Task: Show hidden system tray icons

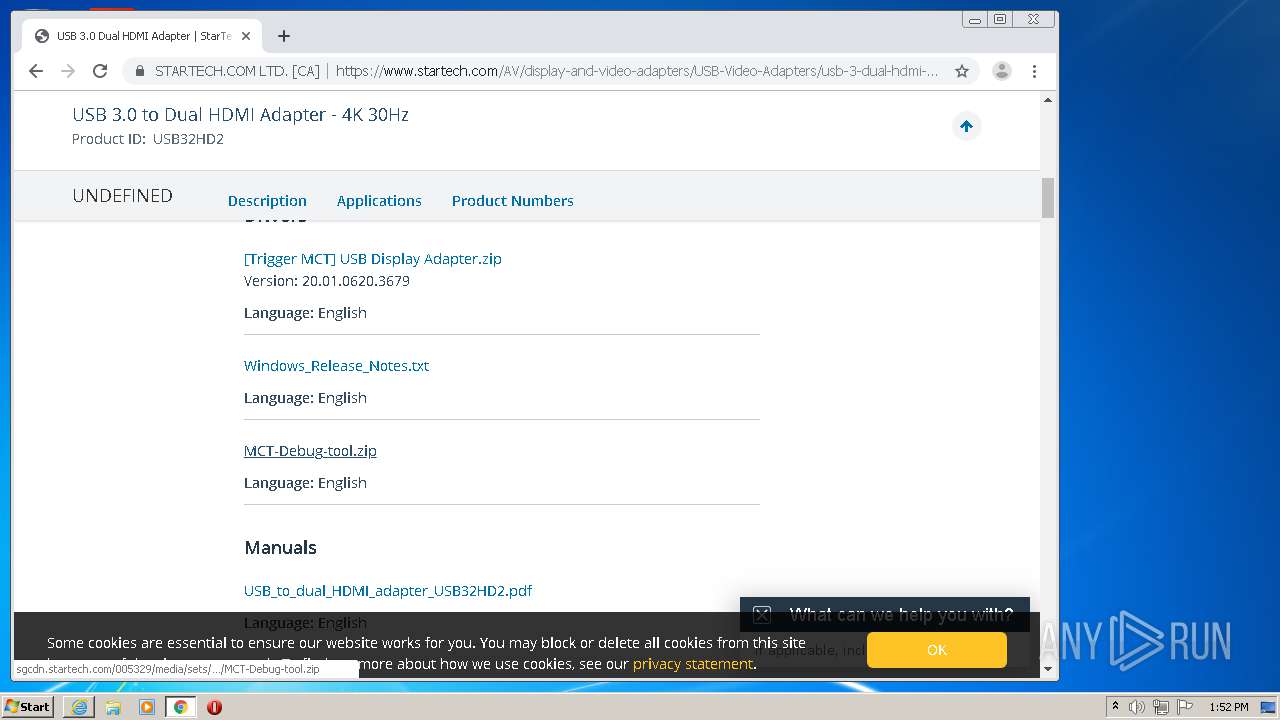Action: [1115, 707]
